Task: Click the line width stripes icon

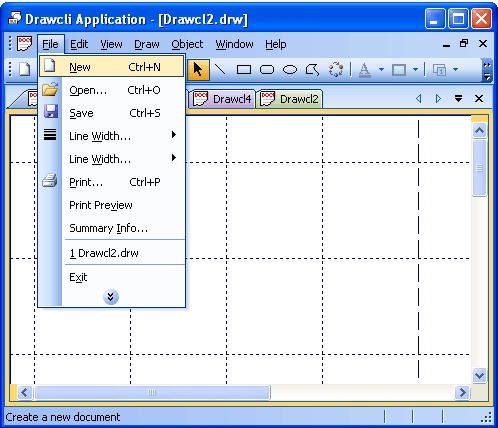Action: pyautogui.click(x=50, y=135)
